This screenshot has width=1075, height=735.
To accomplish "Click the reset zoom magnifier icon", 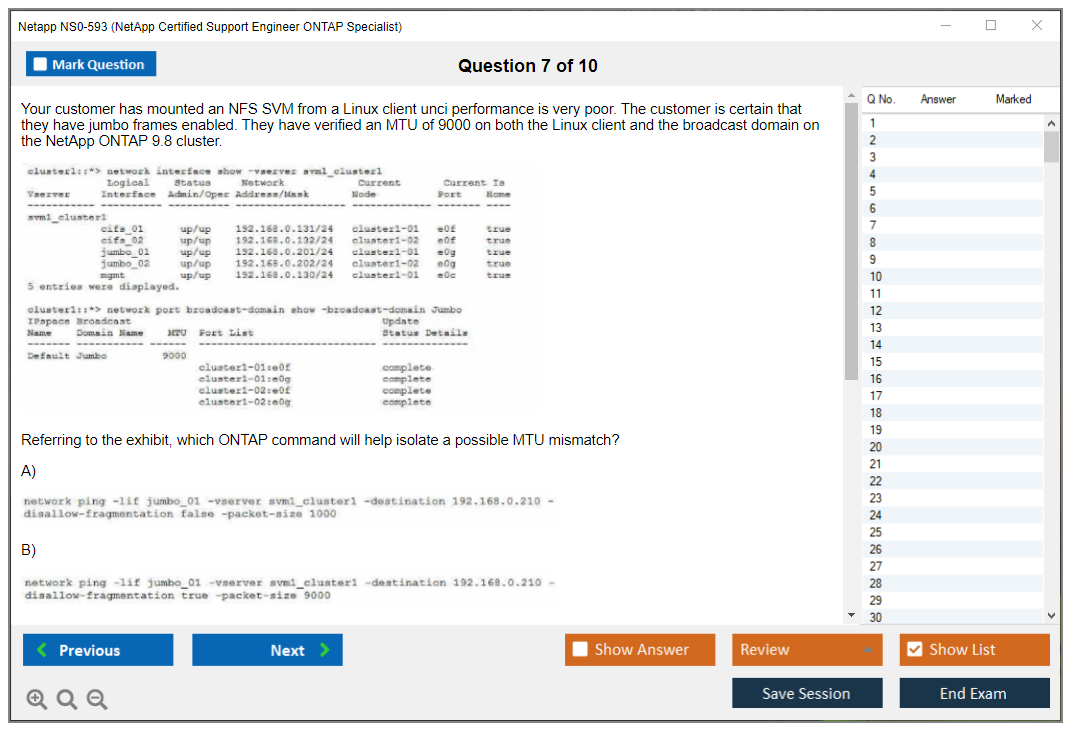I will pyautogui.click(x=67, y=700).
